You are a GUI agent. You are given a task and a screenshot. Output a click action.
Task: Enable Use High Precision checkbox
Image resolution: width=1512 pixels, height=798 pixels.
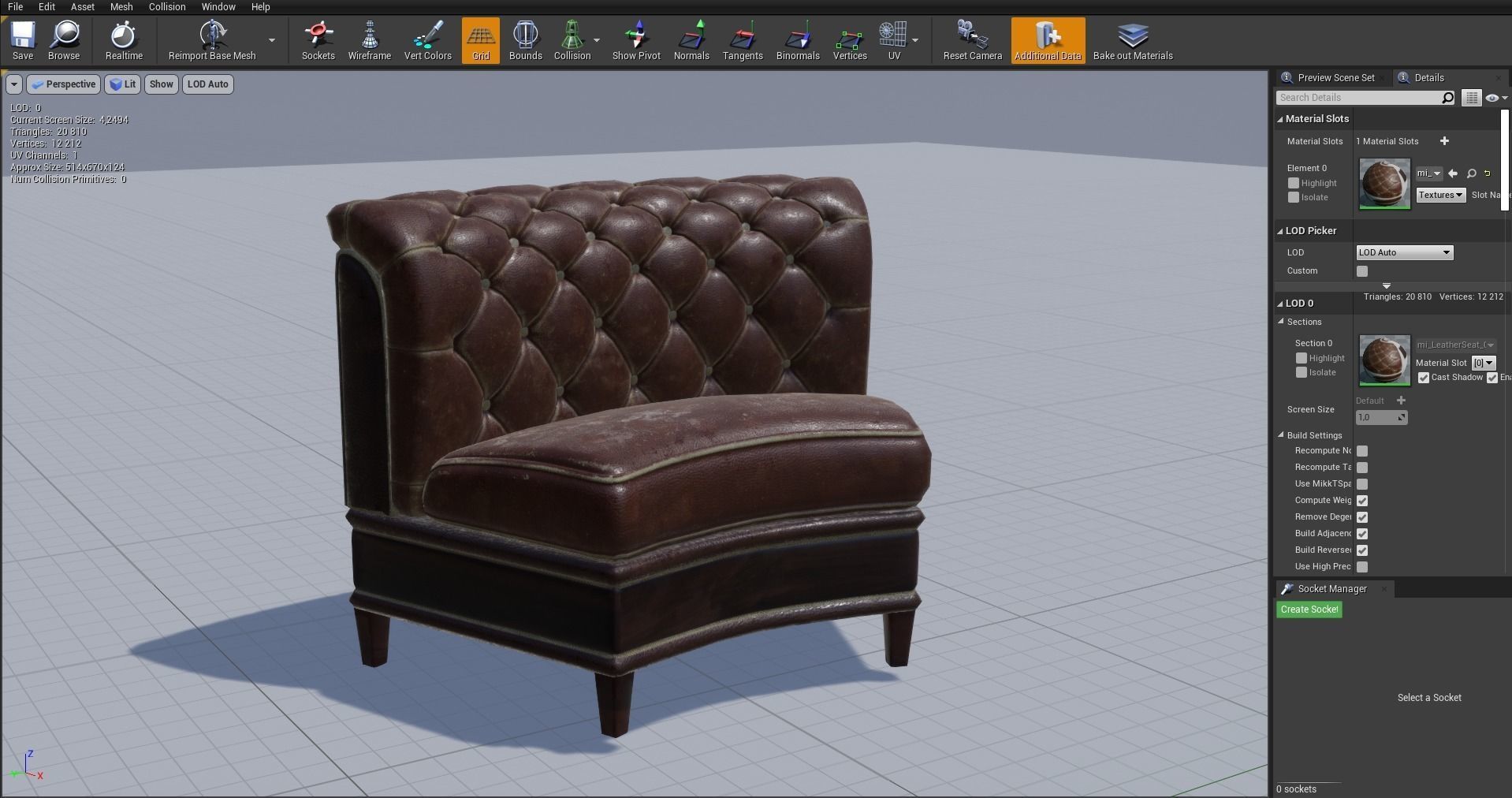(x=1362, y=567)
